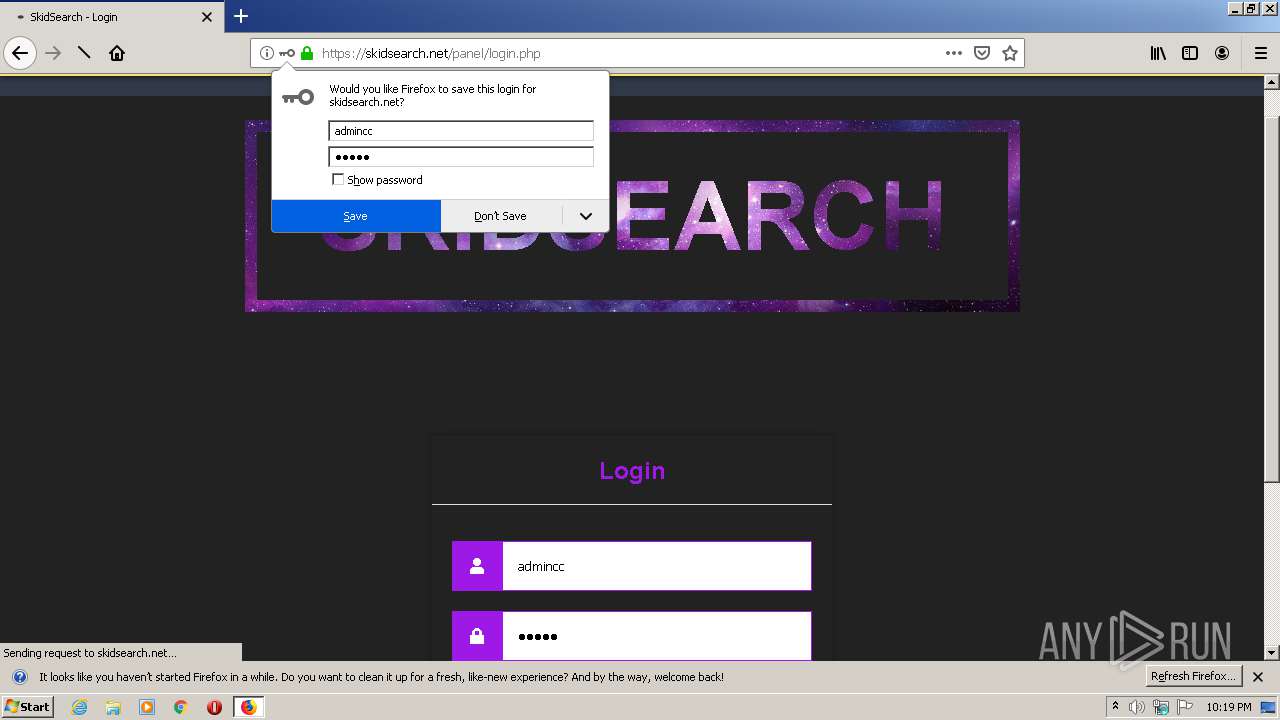Save page to Pocket
1280x720 pixels.
tap(982, 53)
